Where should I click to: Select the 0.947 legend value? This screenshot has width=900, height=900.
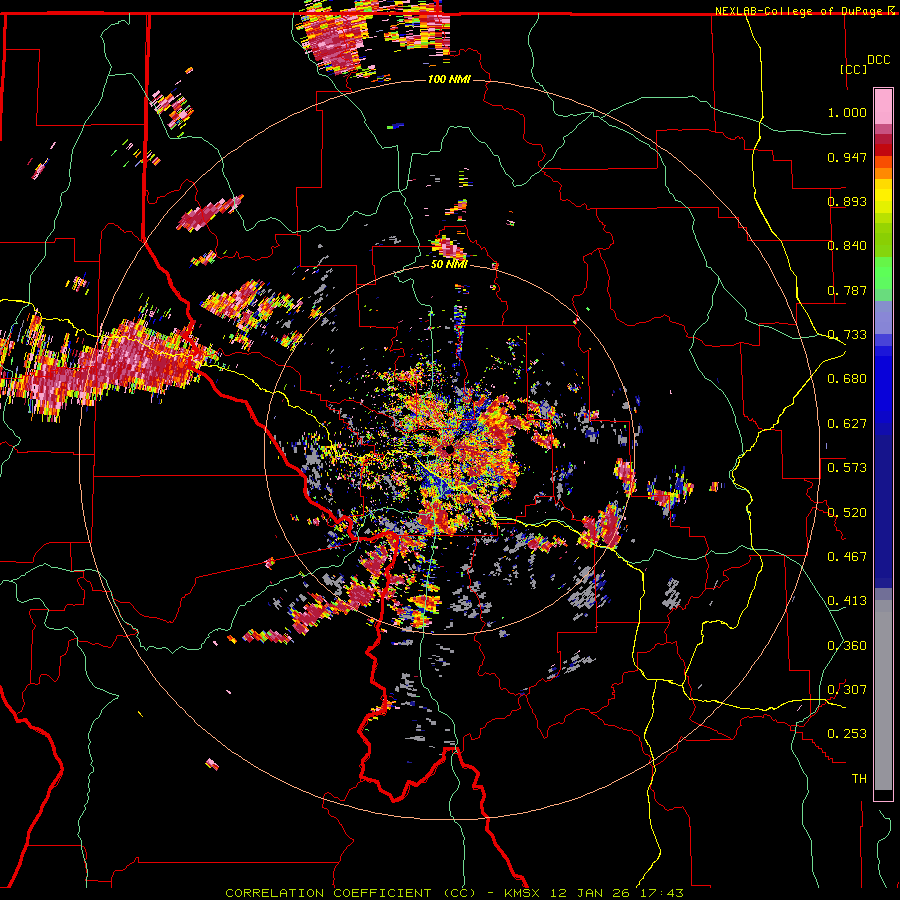tap(847, 157)
